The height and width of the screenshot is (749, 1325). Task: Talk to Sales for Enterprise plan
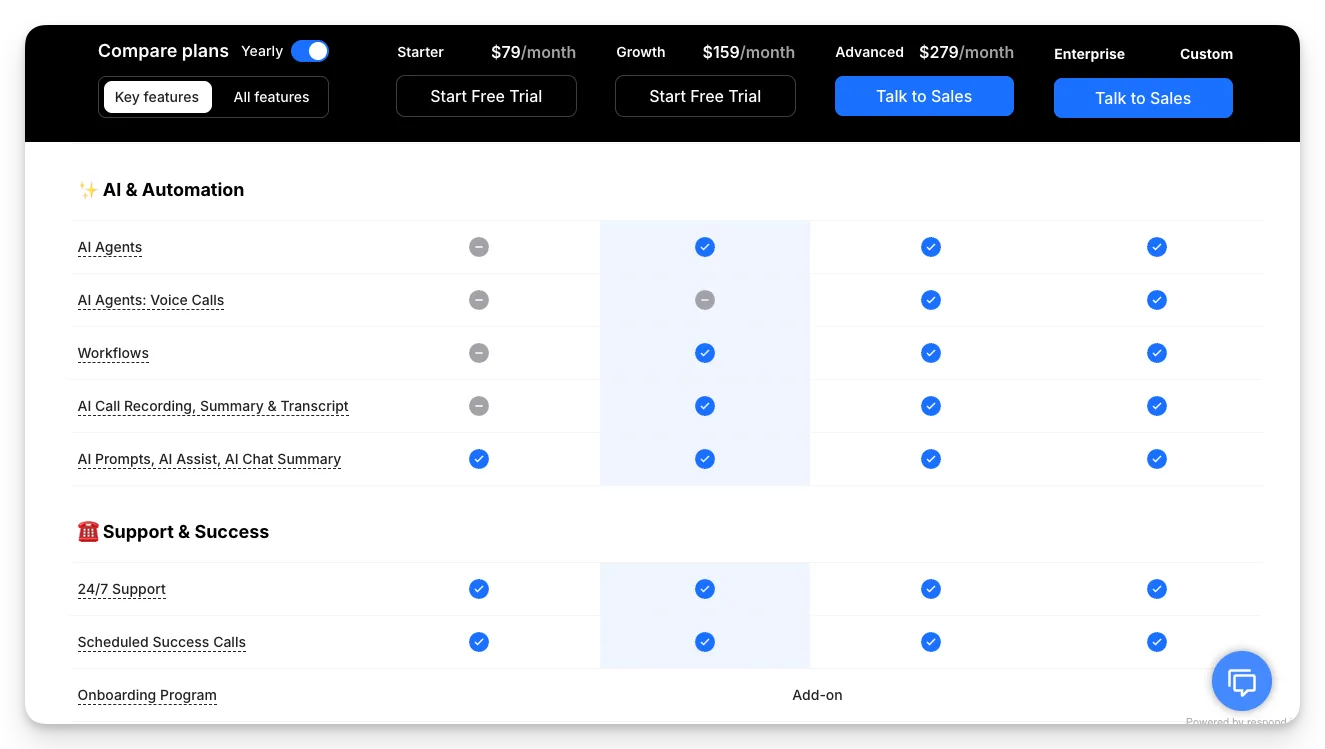[1143, 98]
